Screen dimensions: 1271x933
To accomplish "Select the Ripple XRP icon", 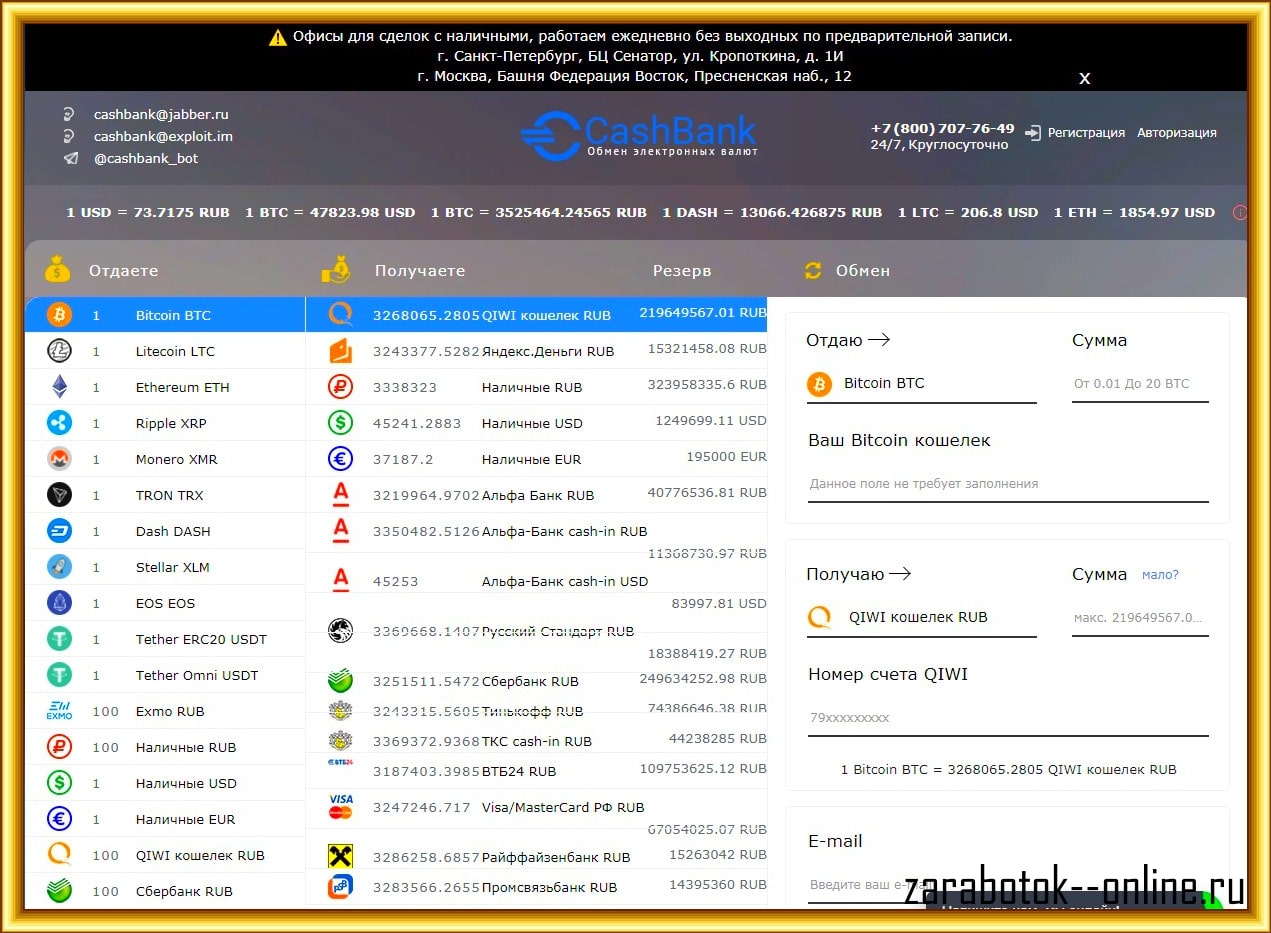I will (60, 423).
